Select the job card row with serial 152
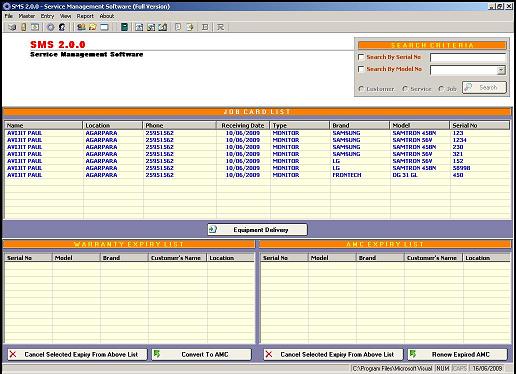Image resolution: width=516 pixels, height=374 pixels. tap(257, 161)
